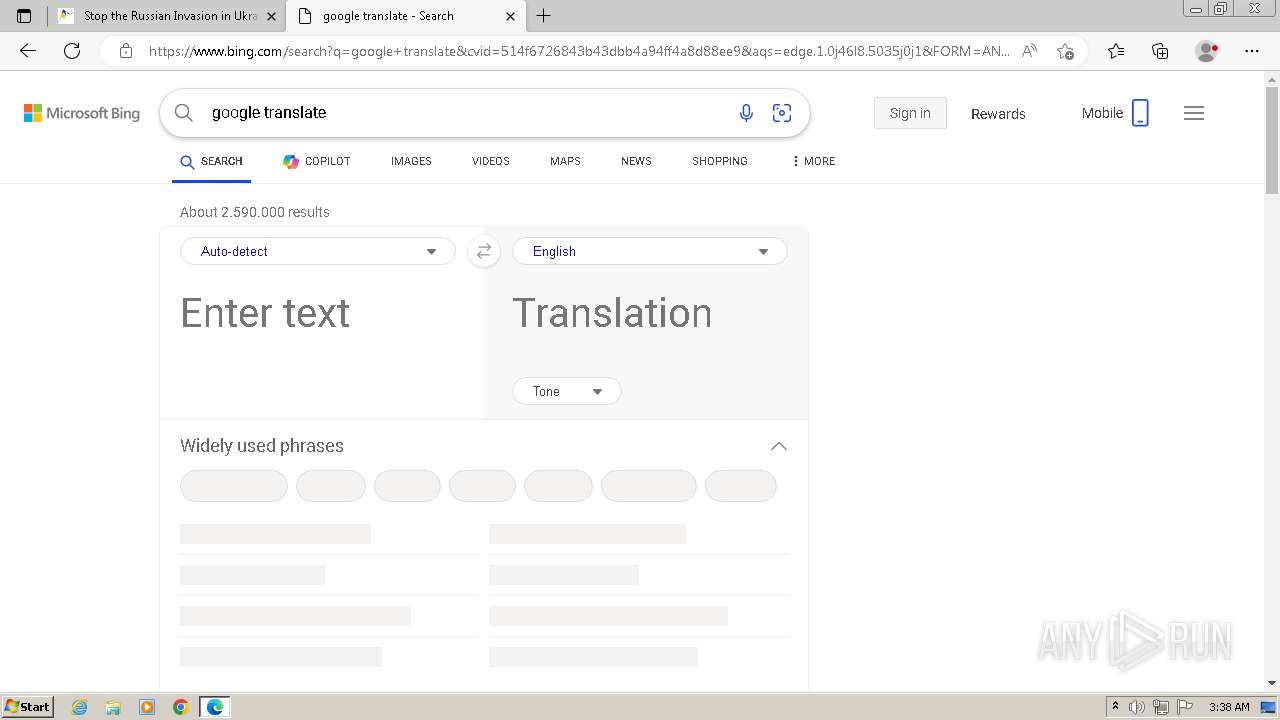
Task: Click the Sign in button
Action: tap(910, 113)
